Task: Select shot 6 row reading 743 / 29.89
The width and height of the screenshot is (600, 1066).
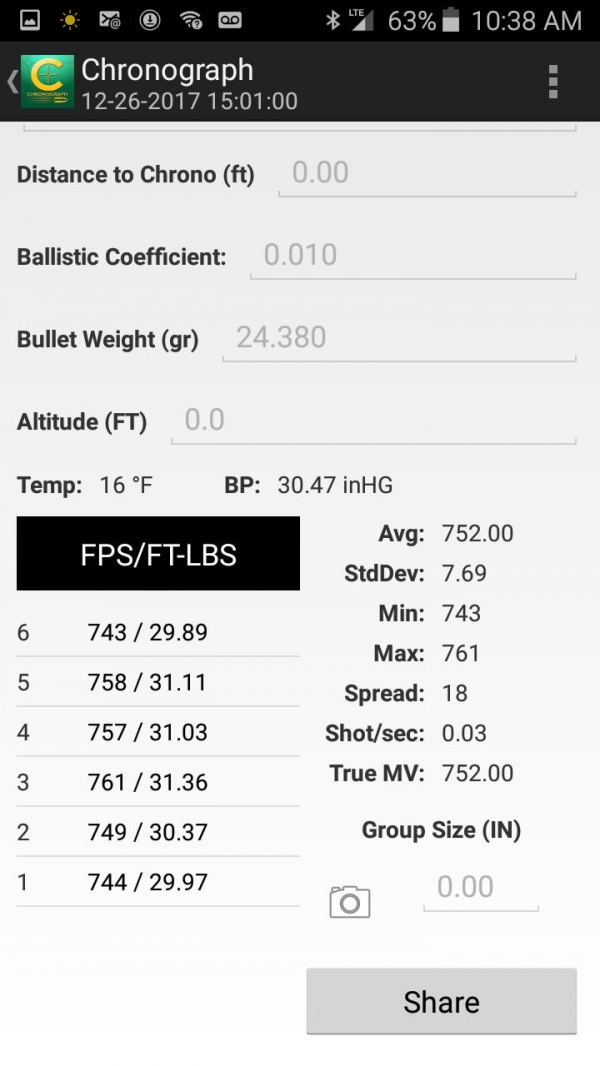Action: pyautogui.click(x=158, y=632)
